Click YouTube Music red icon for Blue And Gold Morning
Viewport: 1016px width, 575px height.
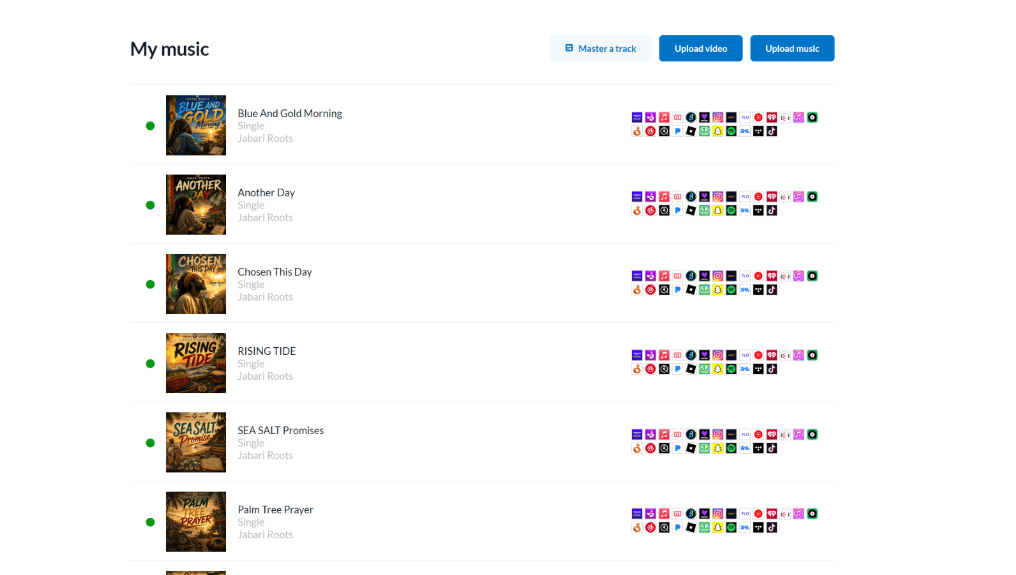(x=758, y=117)
